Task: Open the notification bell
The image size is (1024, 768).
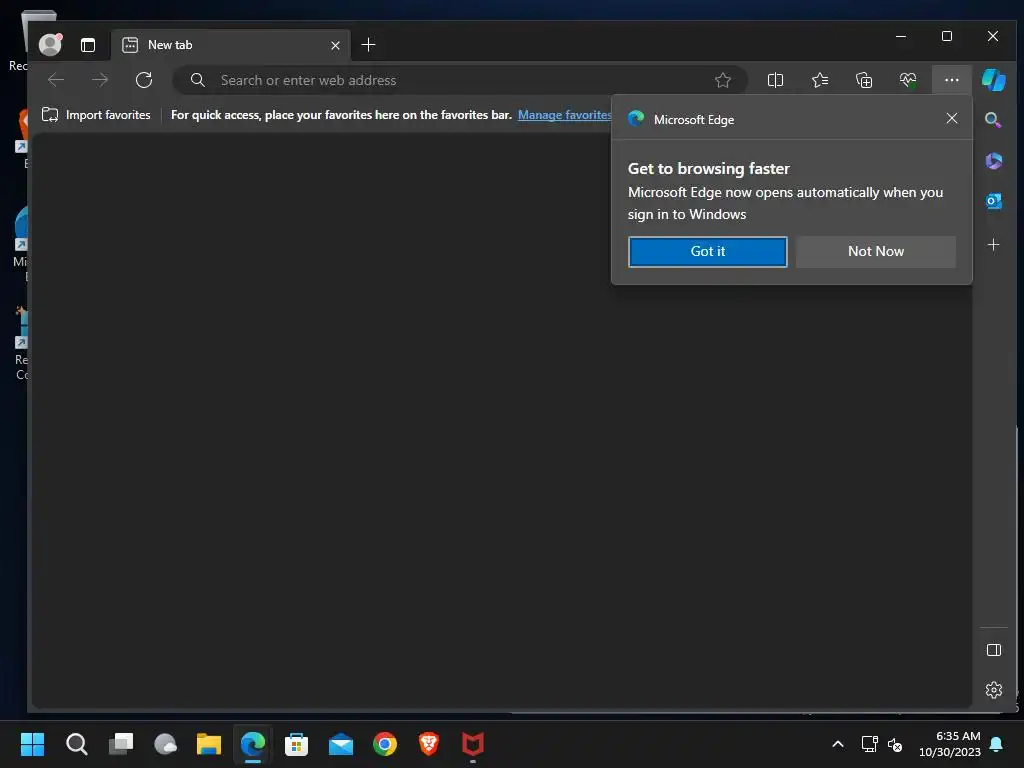Action: click(x=997, y=744)
